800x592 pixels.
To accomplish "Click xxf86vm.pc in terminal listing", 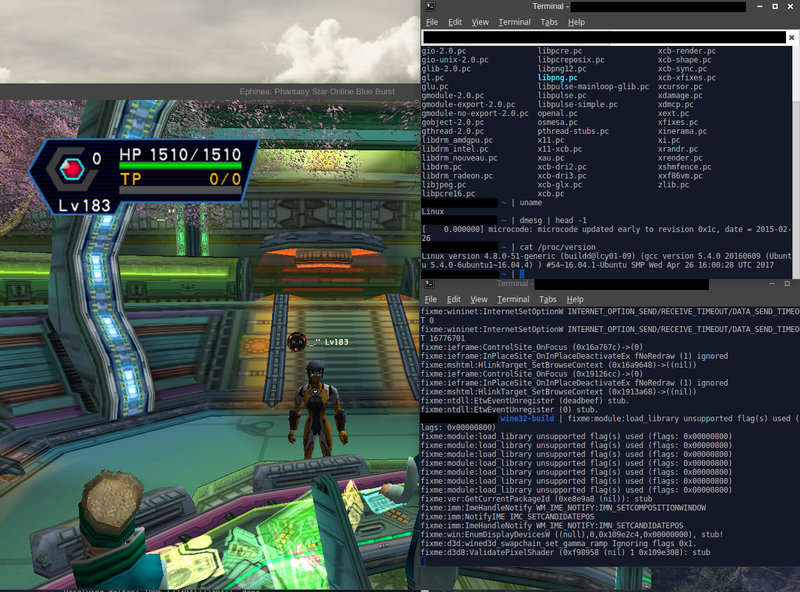I will pos(680,176).
